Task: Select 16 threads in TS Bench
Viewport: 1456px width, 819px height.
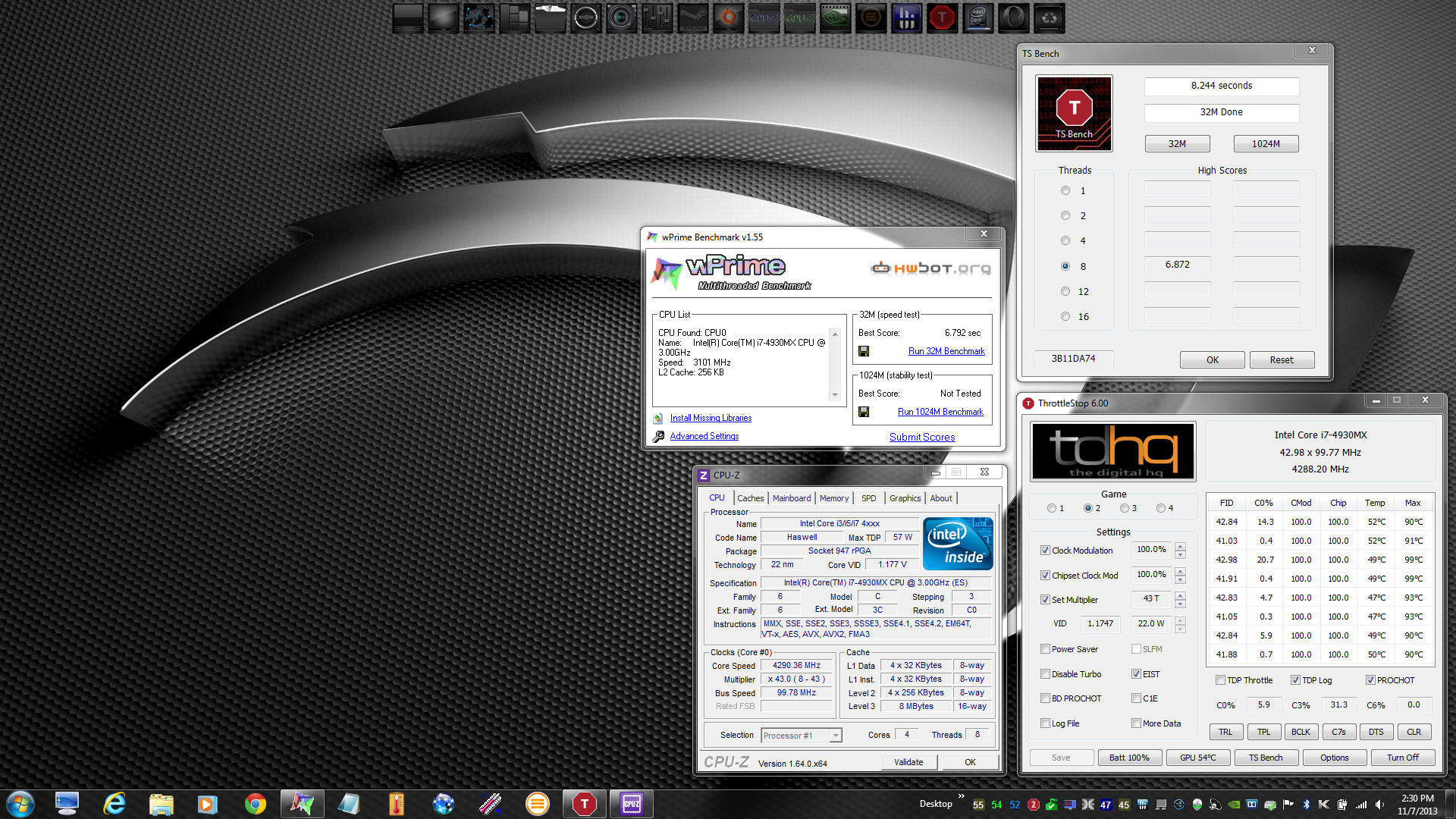Action: (1065, 316)
